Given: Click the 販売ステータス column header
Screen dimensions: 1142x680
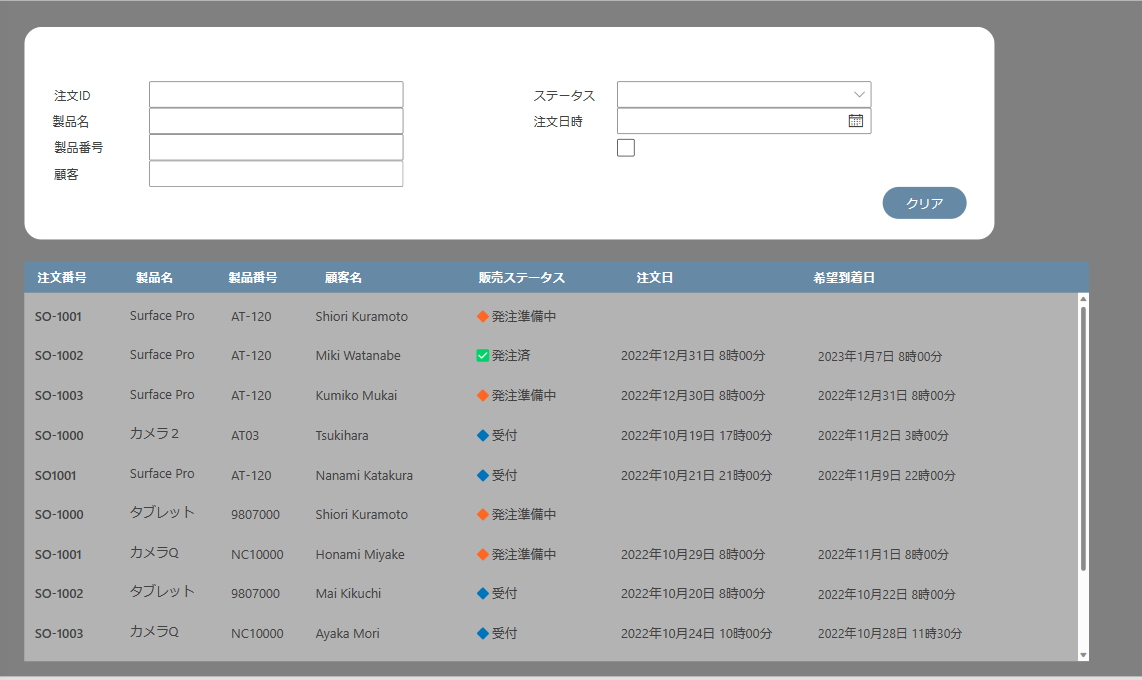Looking at the screenshot, I should [x=521, y=277].
